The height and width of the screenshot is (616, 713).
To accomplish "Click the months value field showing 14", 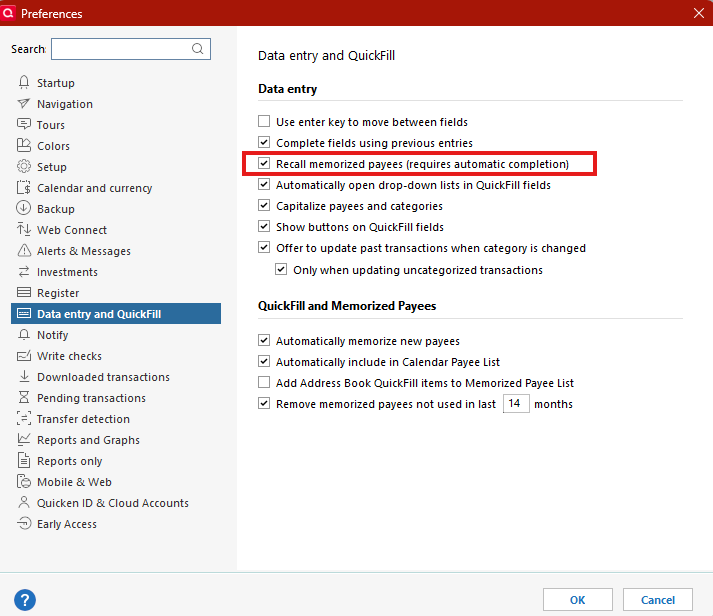I will (516, 403).
